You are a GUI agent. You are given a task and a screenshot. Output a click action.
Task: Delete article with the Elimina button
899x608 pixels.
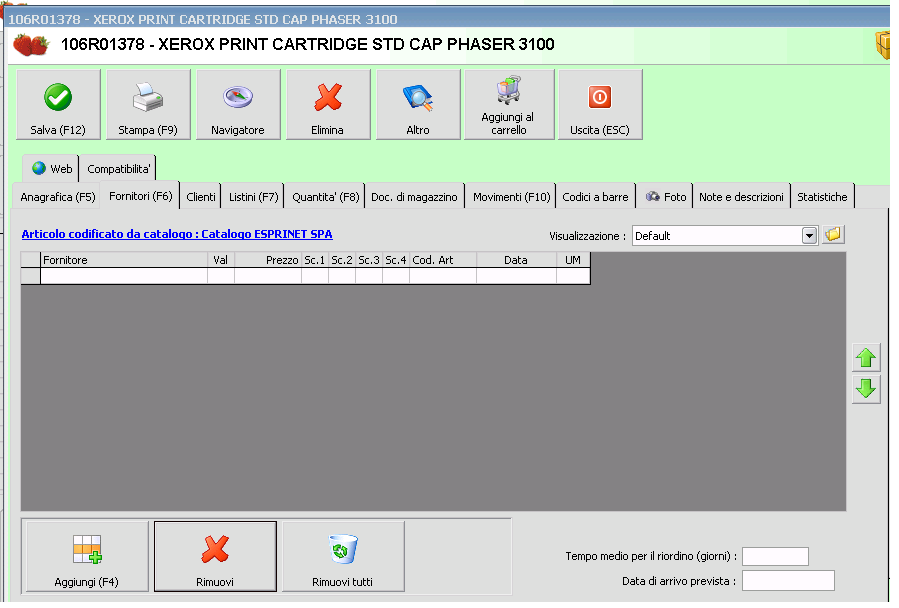coord(328,104)
